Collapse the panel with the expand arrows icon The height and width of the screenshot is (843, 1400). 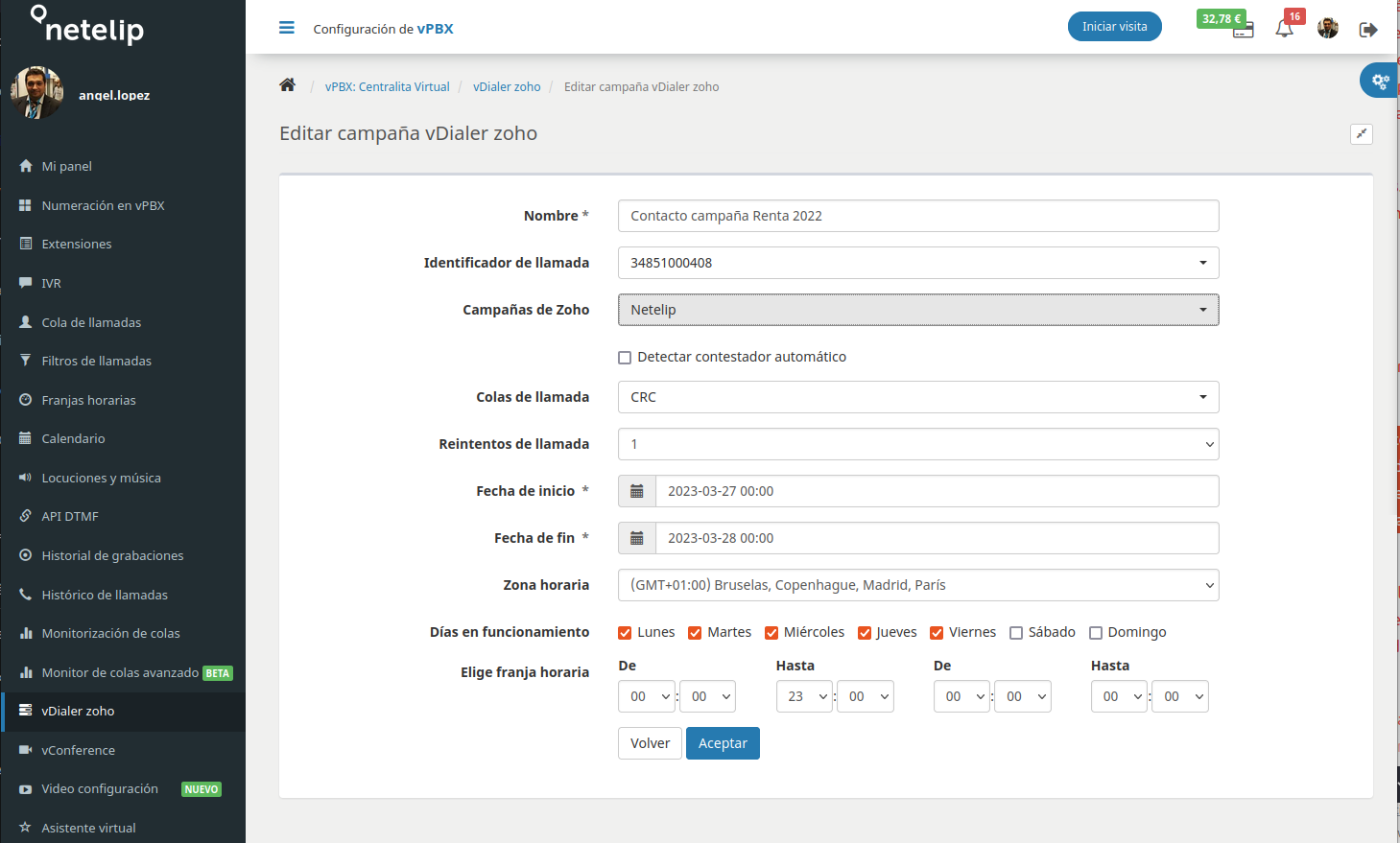(x=1361, y=134)
